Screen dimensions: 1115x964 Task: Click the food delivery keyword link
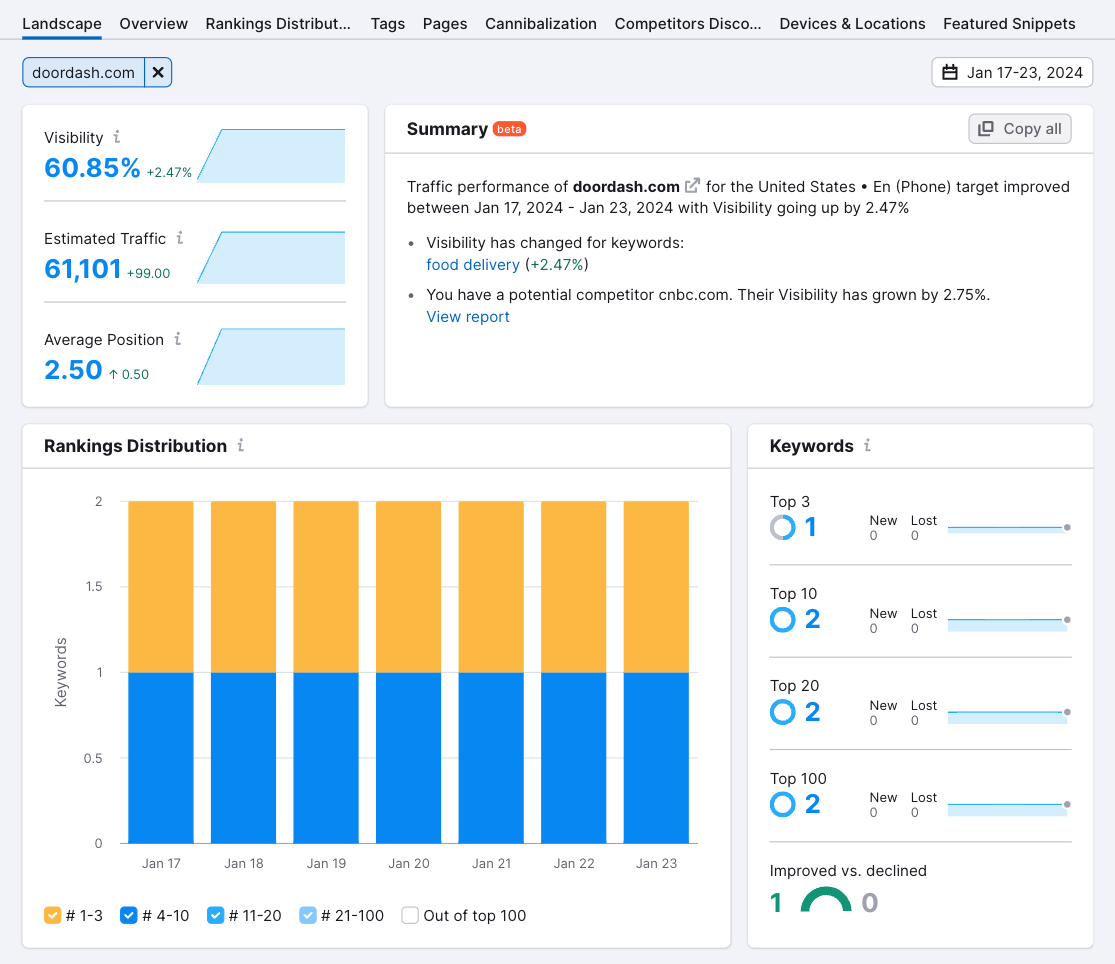pos(473,265)
